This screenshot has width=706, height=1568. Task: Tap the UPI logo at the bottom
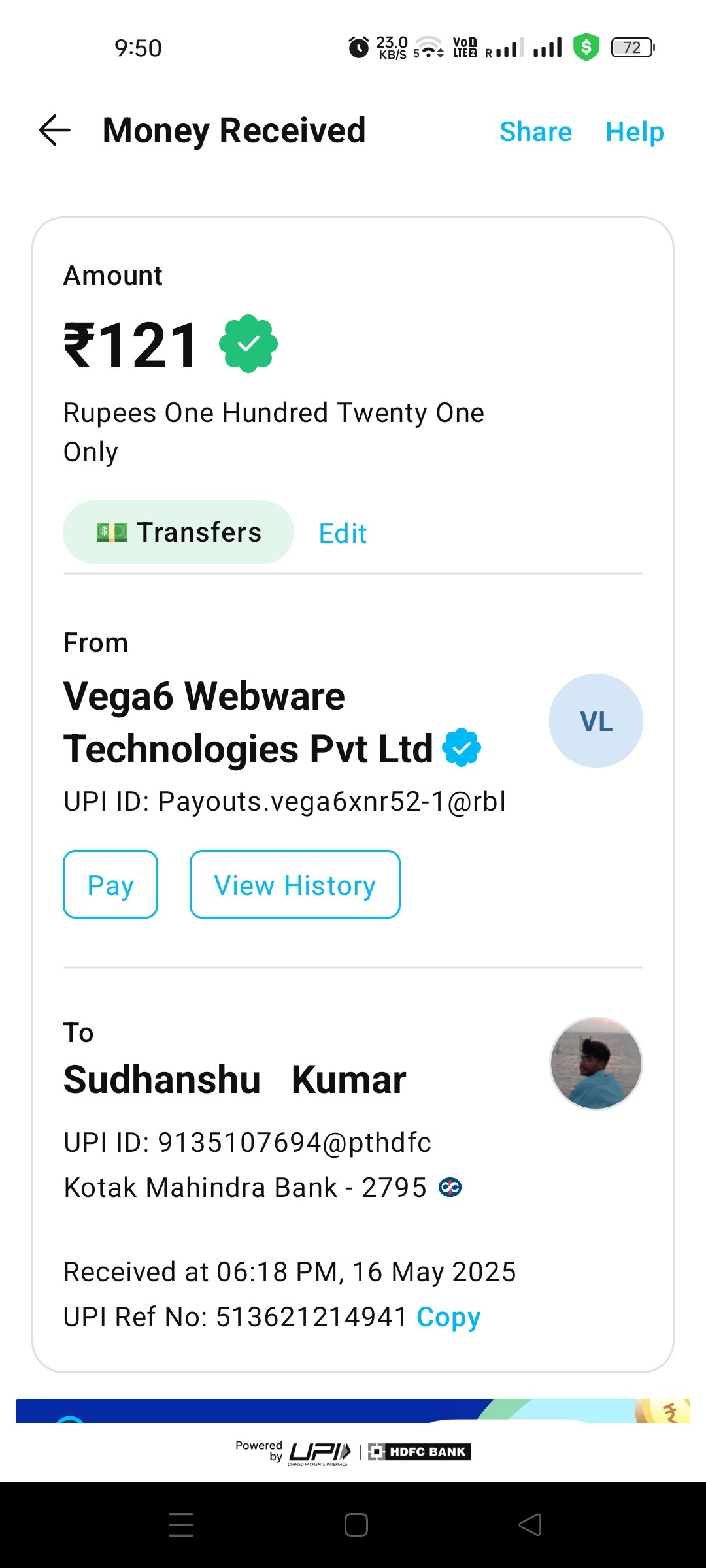pyautogui.click(x=320, y=1453)
